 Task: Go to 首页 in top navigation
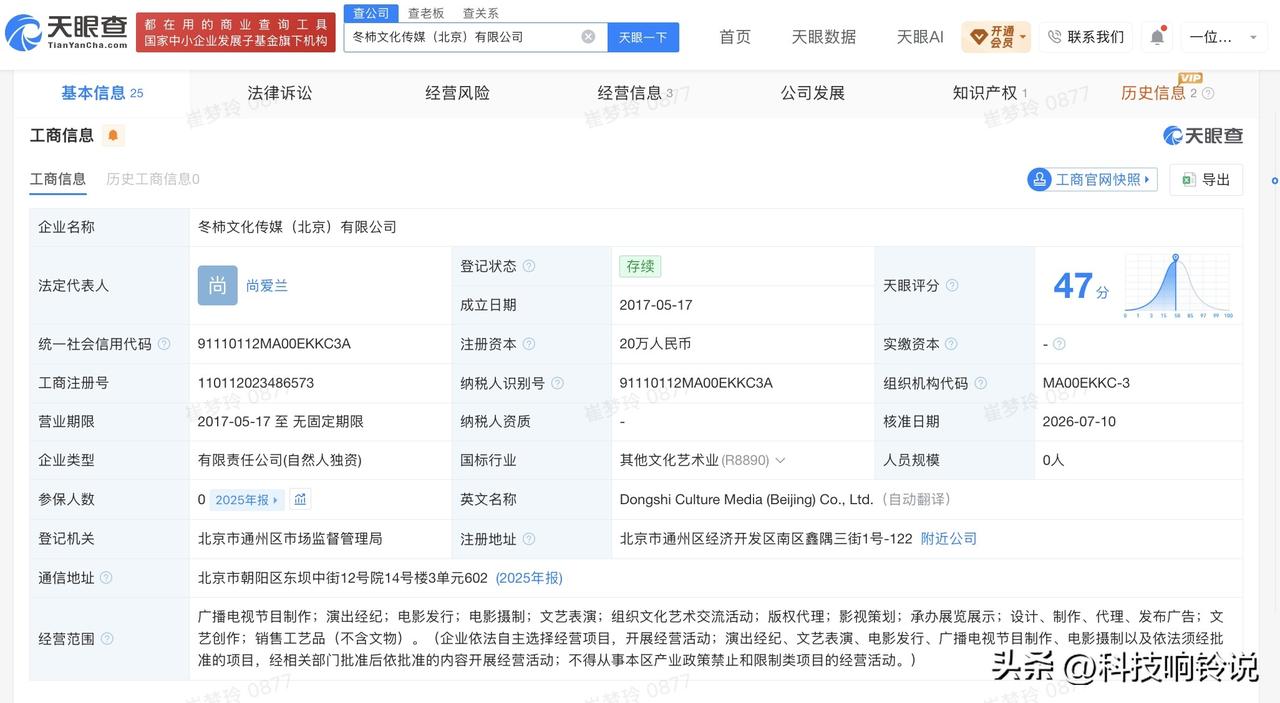coord(735,37)
